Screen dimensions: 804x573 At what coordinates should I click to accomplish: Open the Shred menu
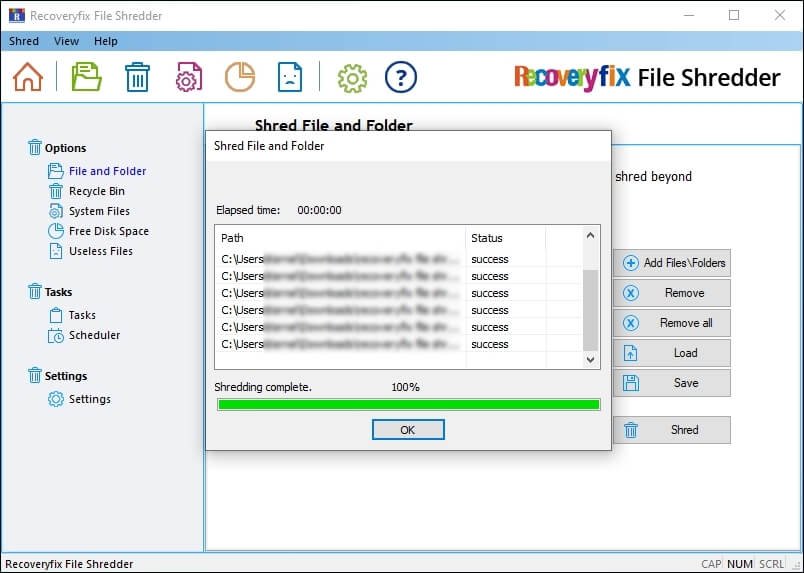coord(24,41)
